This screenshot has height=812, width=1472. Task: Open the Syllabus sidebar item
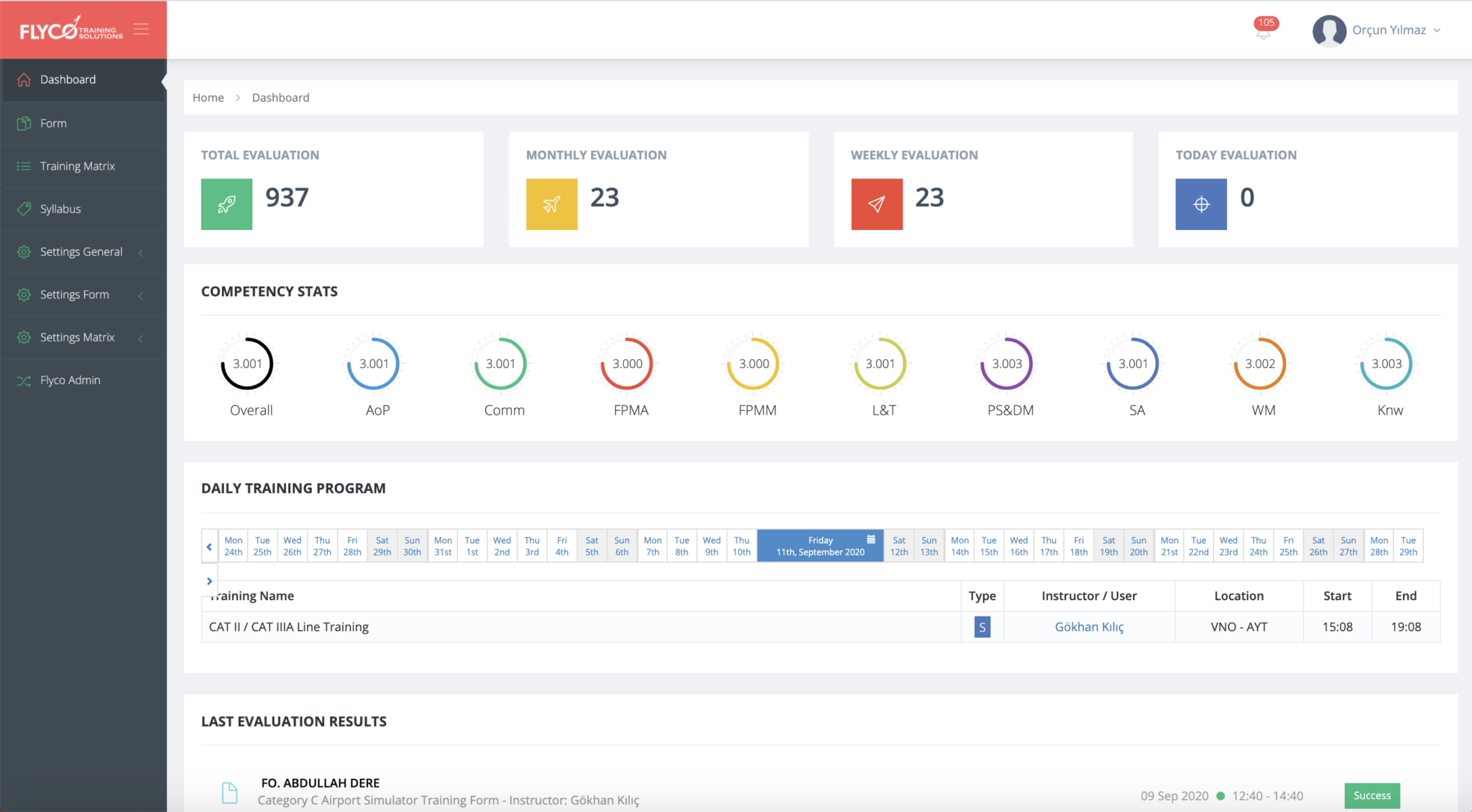[x=60, y=209]
